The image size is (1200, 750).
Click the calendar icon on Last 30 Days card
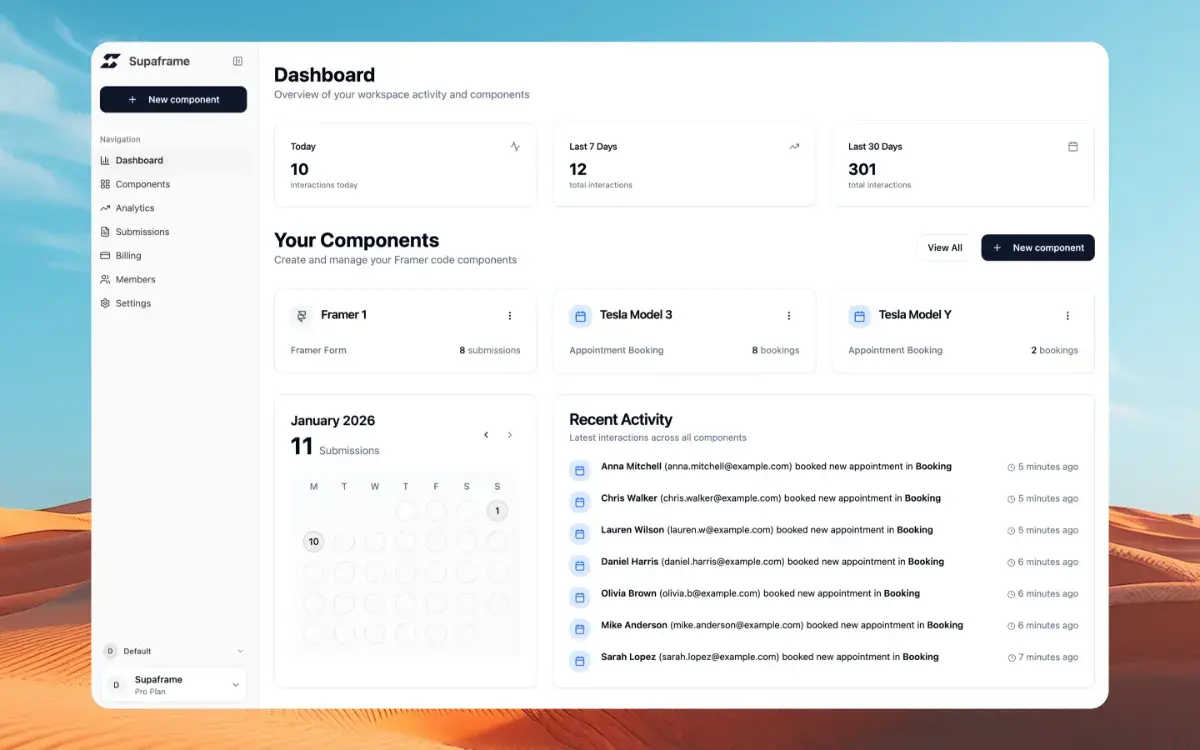(x=1073, y=146)
